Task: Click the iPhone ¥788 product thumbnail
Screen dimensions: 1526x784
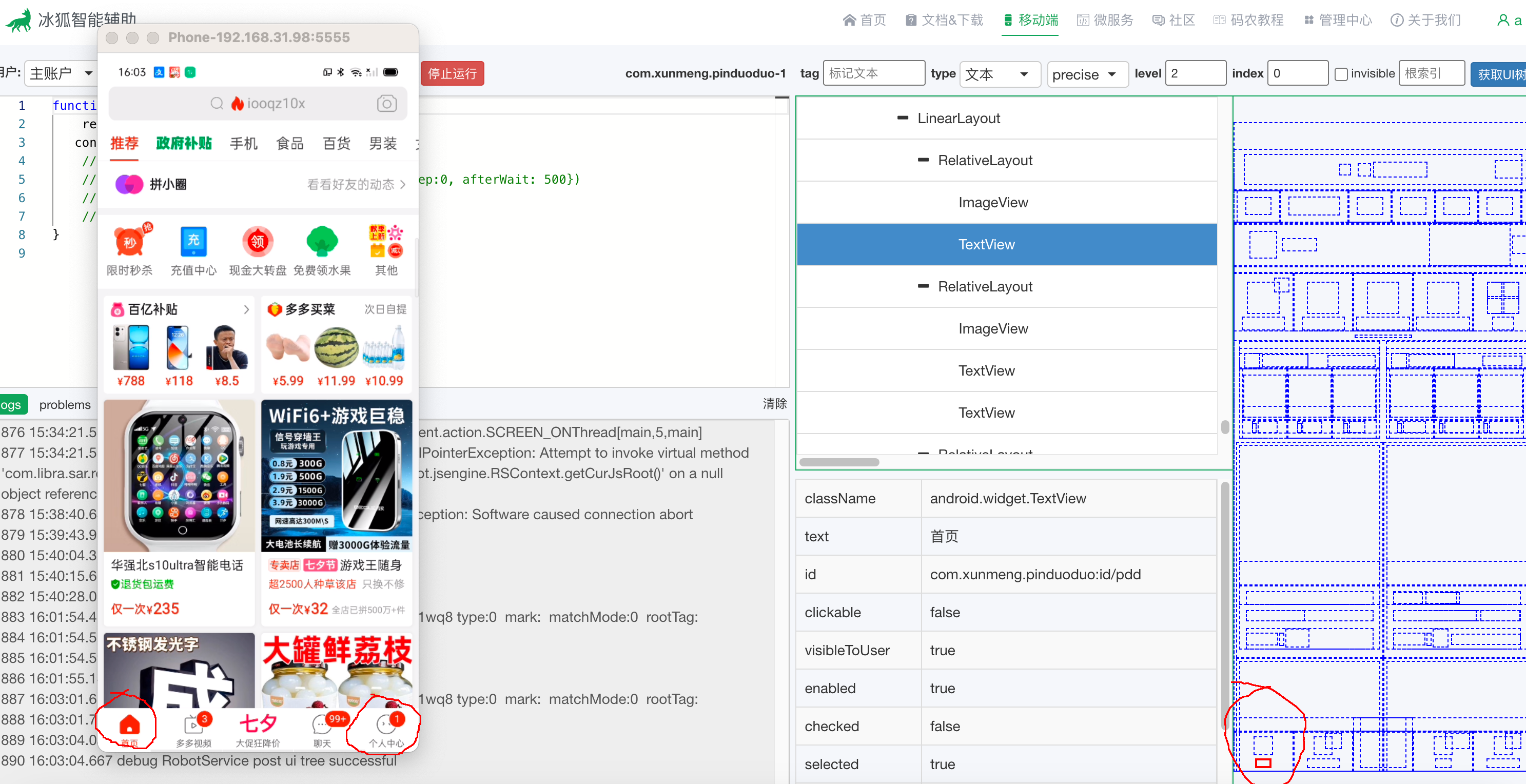Action: [x=131, y=348]
